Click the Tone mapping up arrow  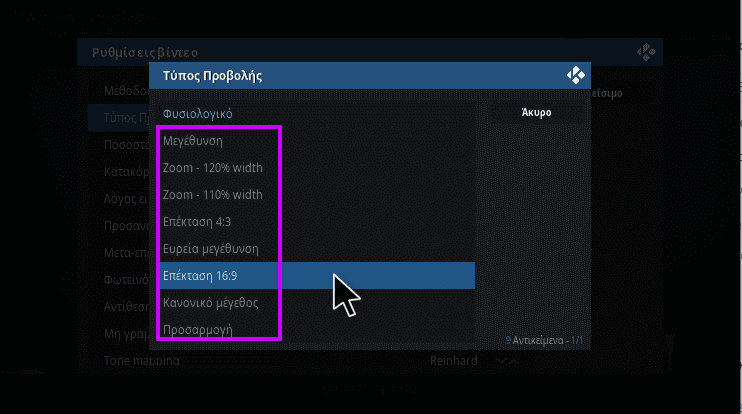click(513, 361)
